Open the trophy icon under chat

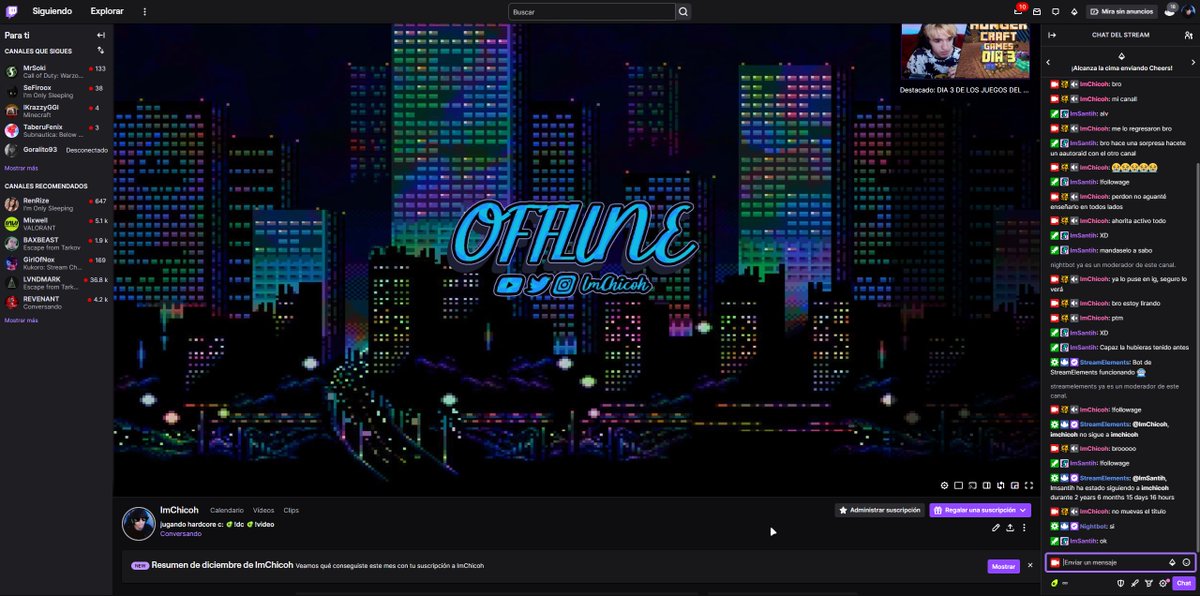click(1148, 583)
